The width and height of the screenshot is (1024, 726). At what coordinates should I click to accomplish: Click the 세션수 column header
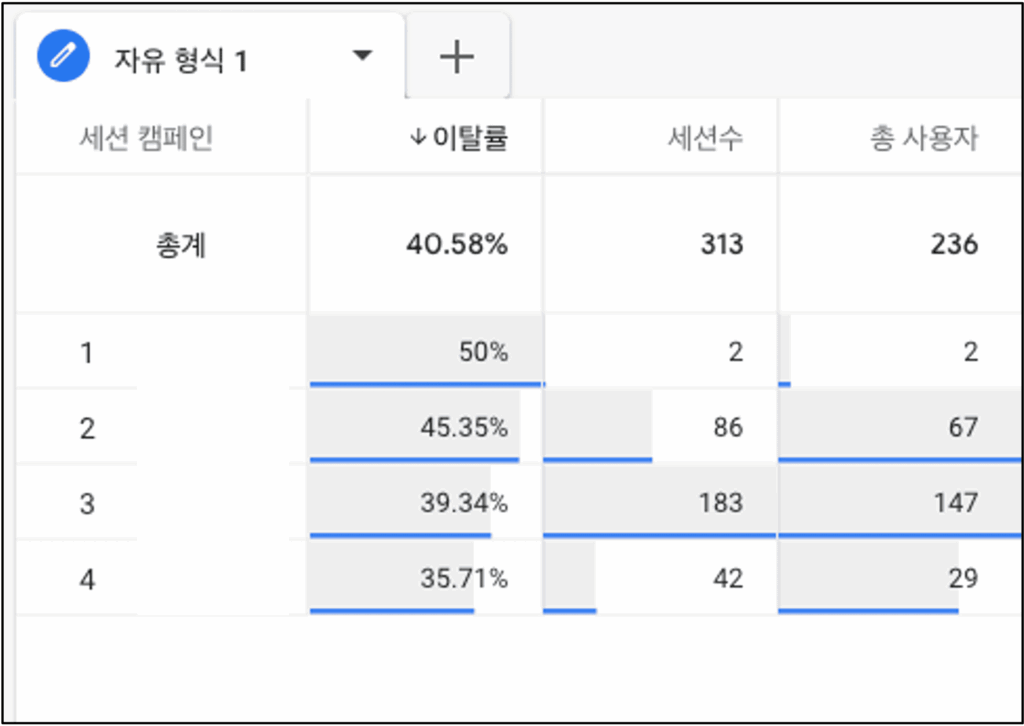(x=705, y=138)
